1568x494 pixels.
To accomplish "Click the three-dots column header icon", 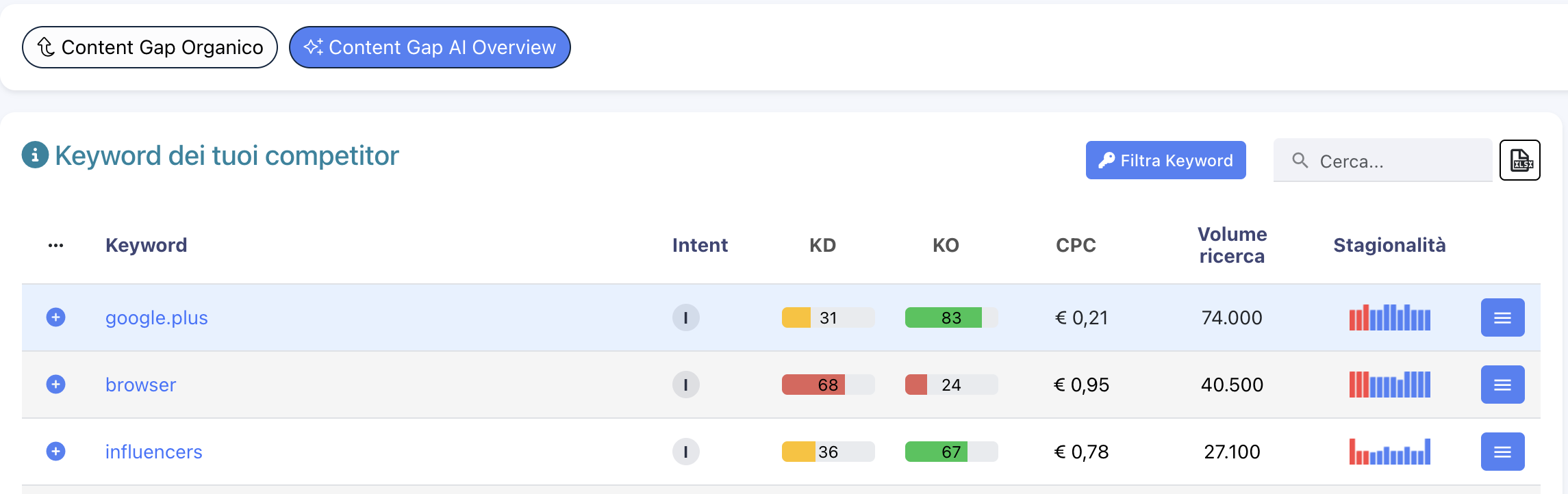I will (55, 246).
